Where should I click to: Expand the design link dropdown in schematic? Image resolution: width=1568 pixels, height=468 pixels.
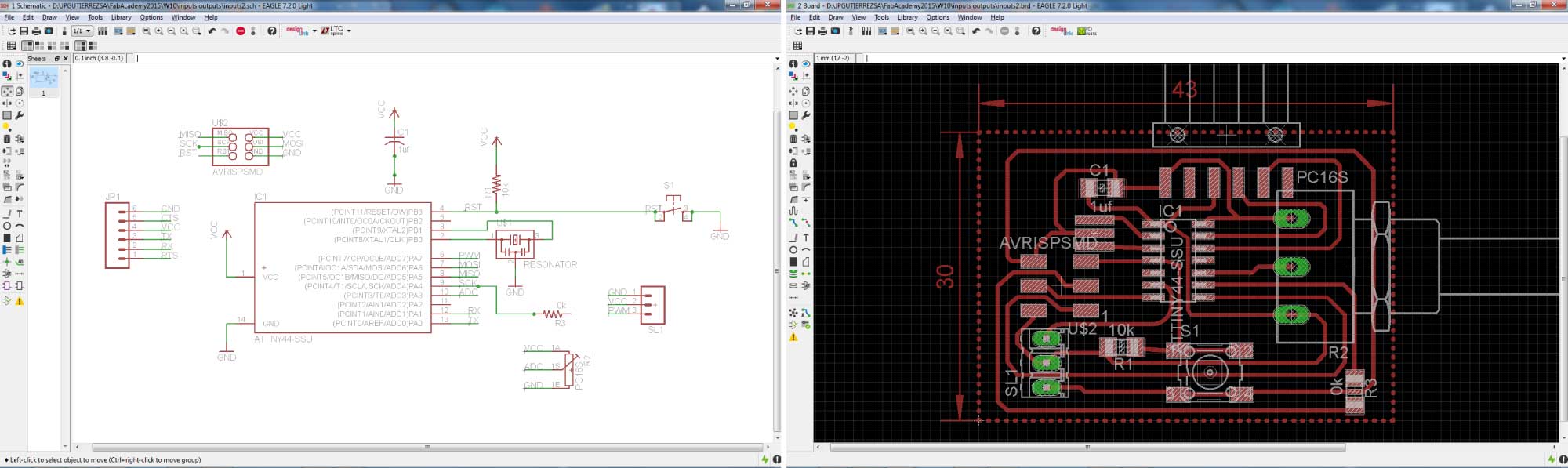coord(314,31)
